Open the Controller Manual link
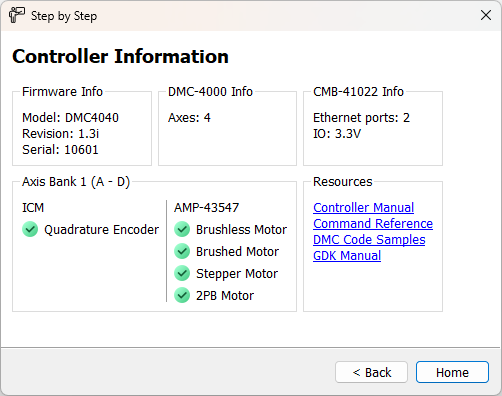 (x=363, y=208)
